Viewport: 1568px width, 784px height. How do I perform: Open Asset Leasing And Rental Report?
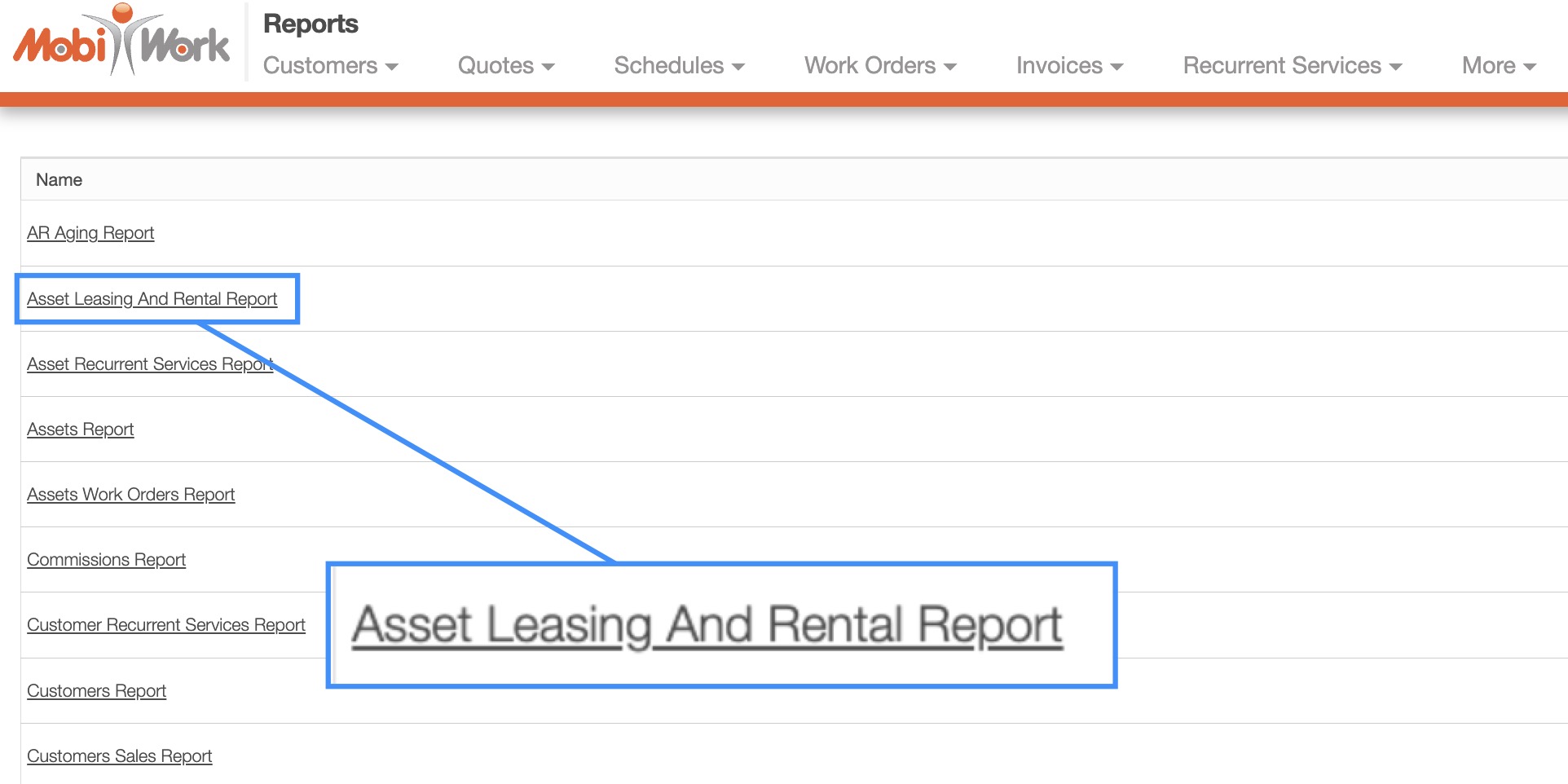click(x=152, y=299)
